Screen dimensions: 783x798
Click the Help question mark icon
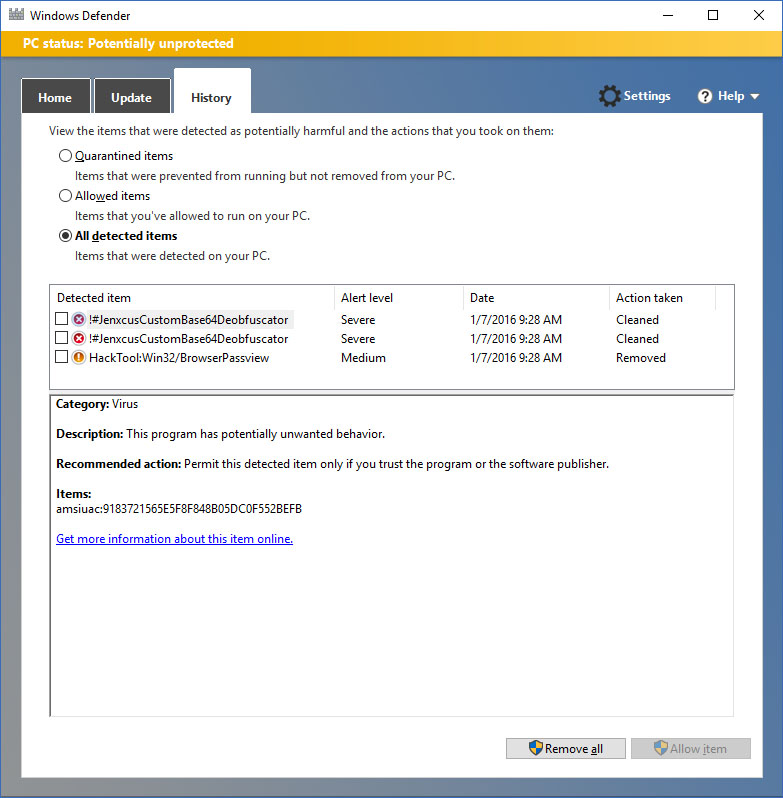point(705,96)
